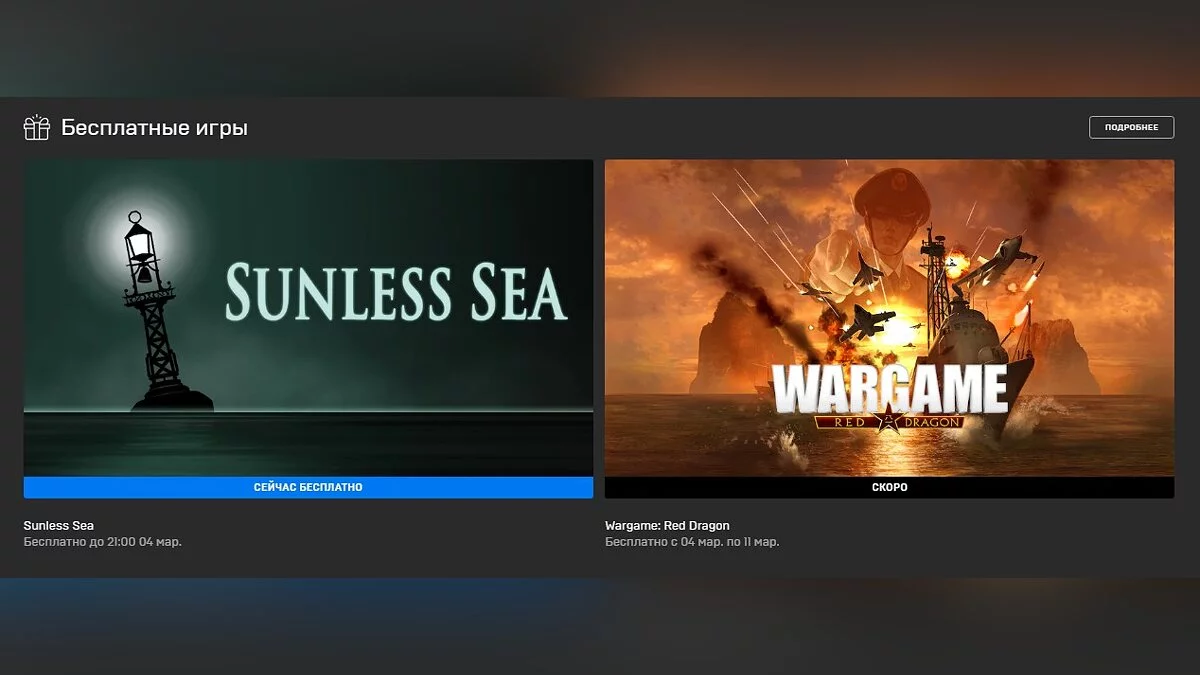1200x675 pixels.
Task: Click text Бесплатно до 21:00 04 мар.
Action: coord(103,542)
